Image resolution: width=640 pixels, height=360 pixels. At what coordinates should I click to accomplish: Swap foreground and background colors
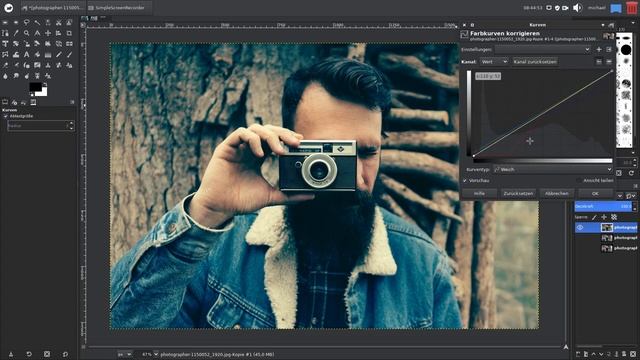click(x=45, y=84)
